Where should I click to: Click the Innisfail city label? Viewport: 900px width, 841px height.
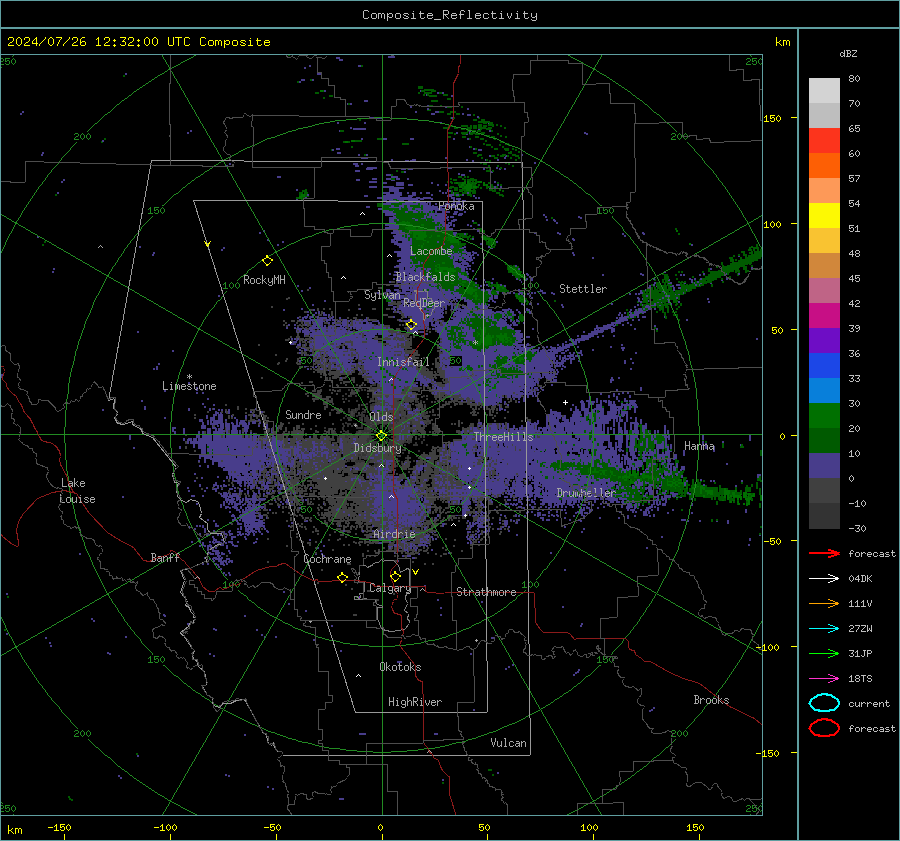(403, 362)
